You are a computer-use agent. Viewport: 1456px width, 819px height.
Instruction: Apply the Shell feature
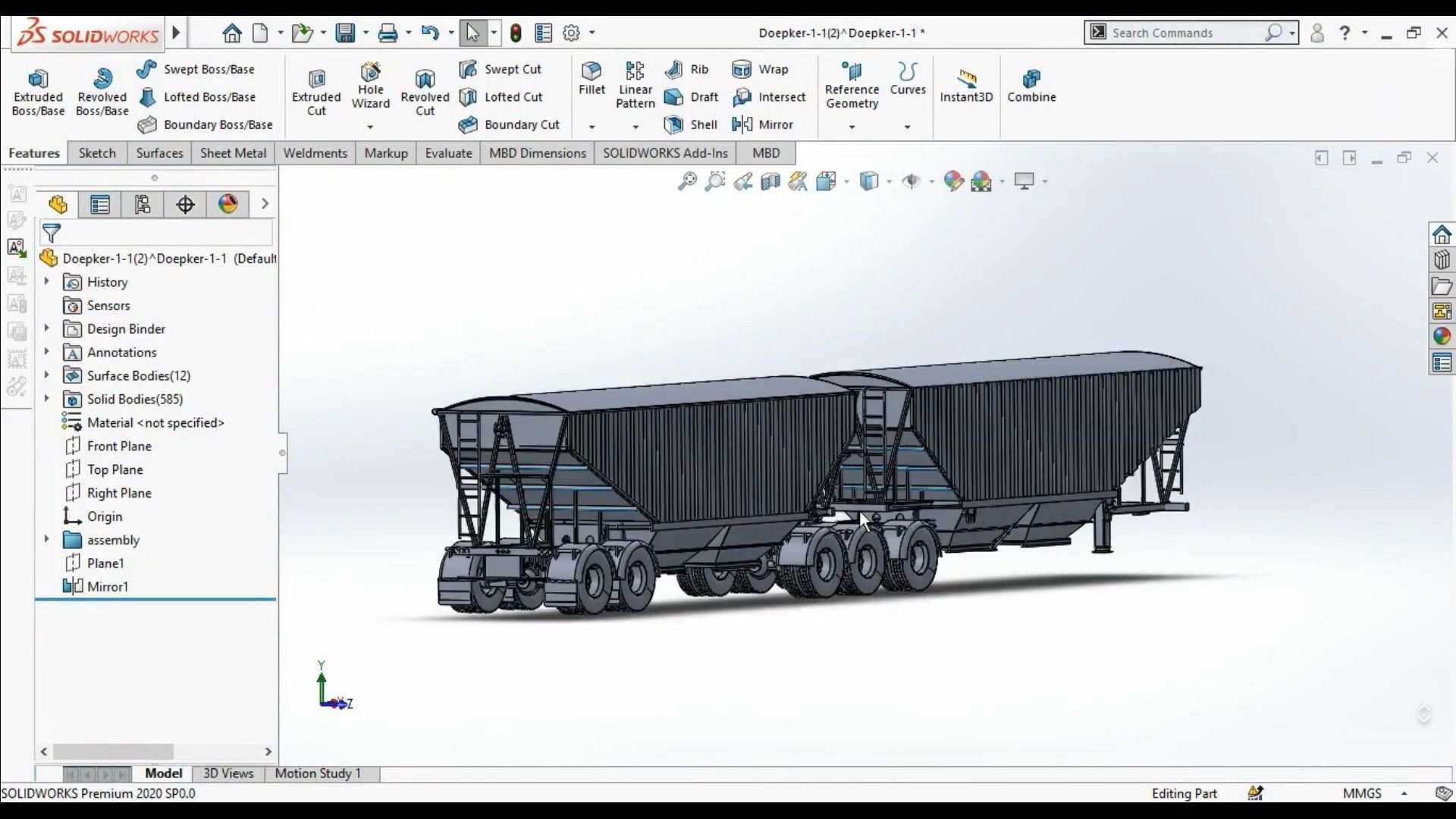coord(690,124)
